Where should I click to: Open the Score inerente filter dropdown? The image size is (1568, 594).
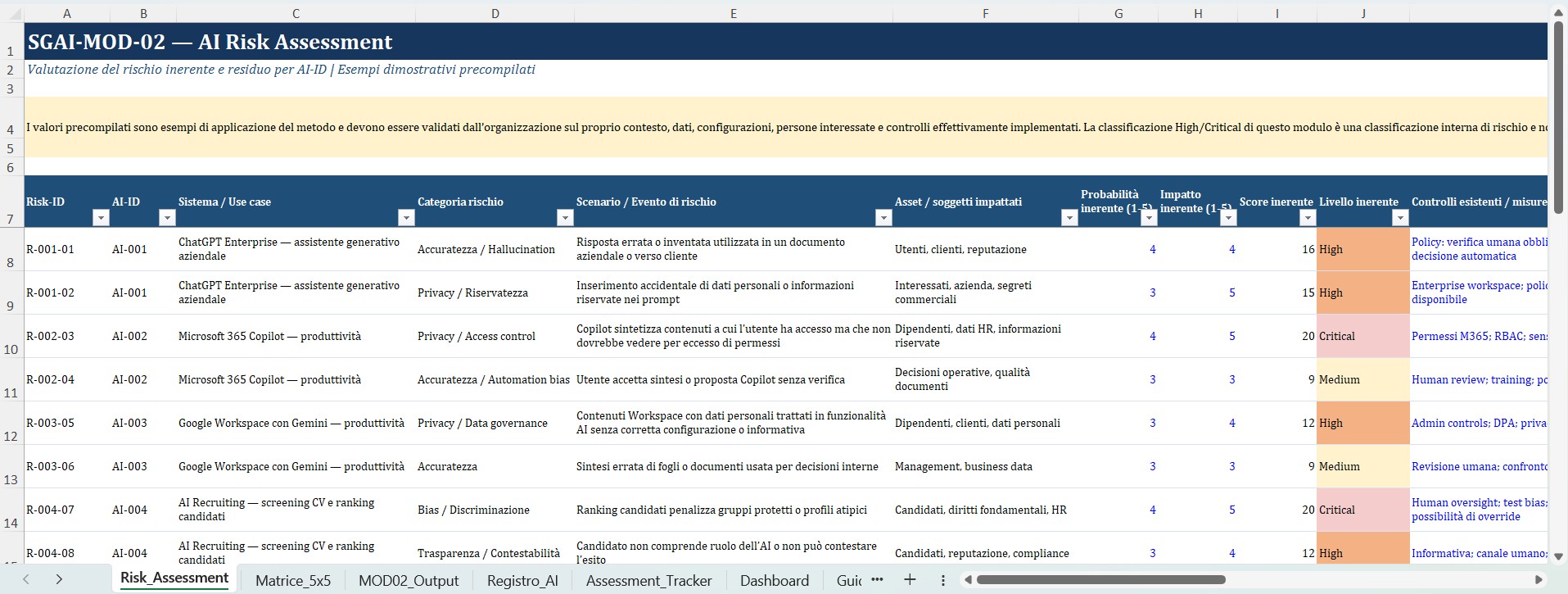point(1308,217)
